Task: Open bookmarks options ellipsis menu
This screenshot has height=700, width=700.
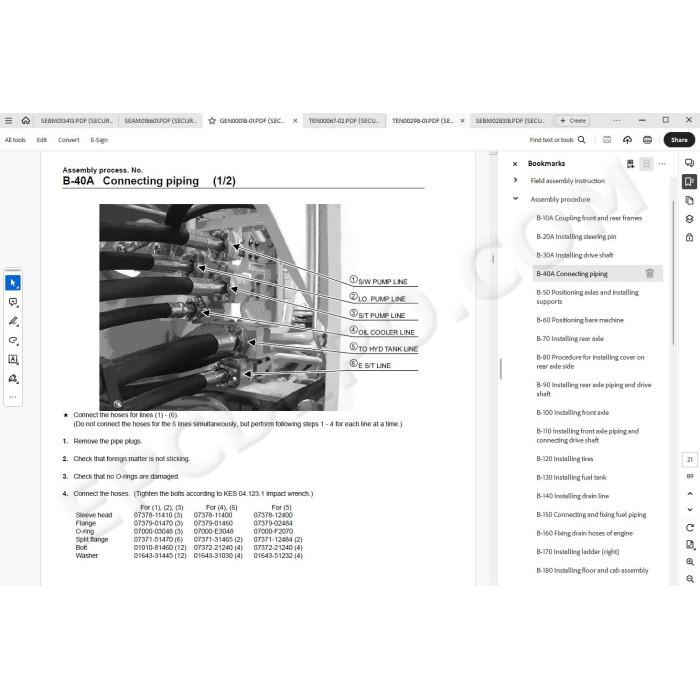Action: (662, 164)
